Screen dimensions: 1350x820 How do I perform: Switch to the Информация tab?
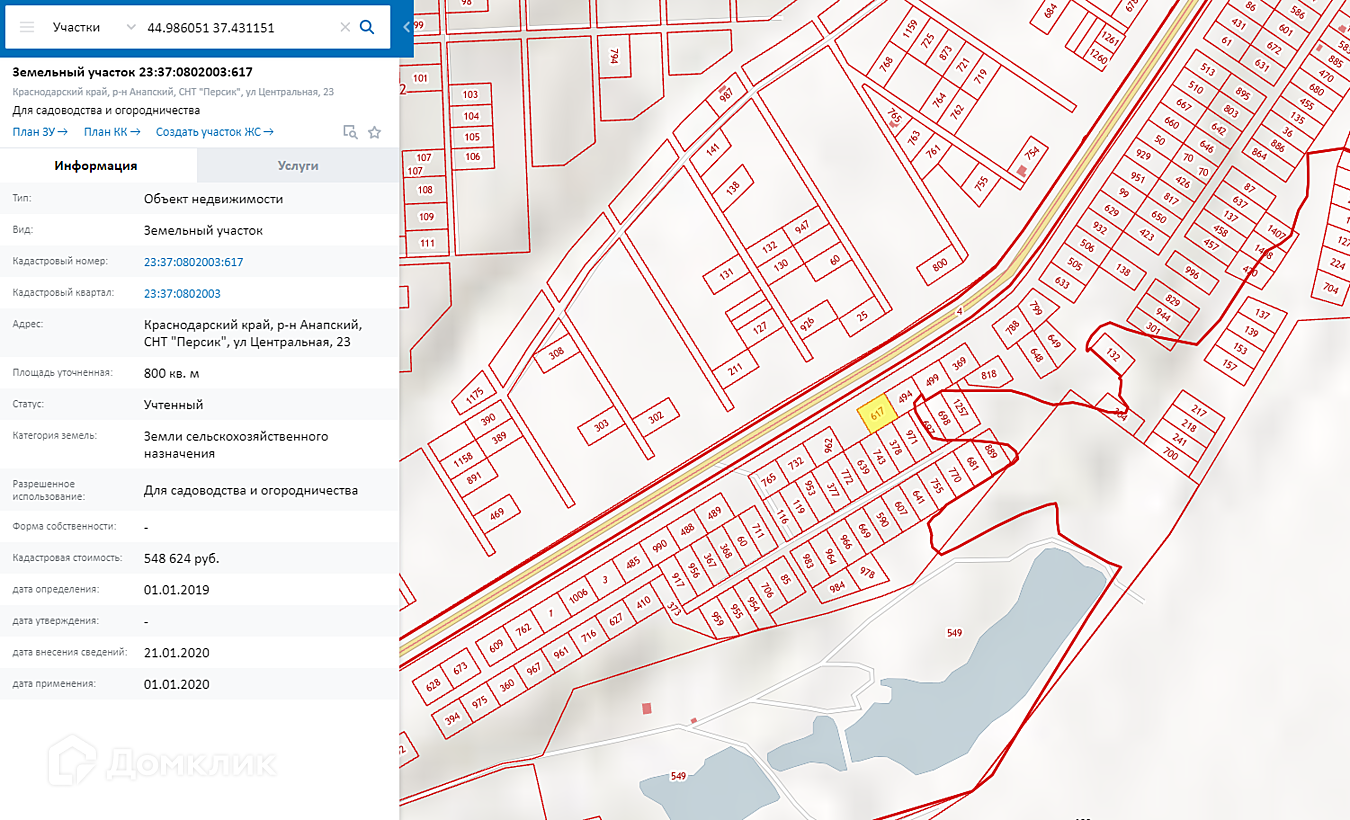[96, 166]
